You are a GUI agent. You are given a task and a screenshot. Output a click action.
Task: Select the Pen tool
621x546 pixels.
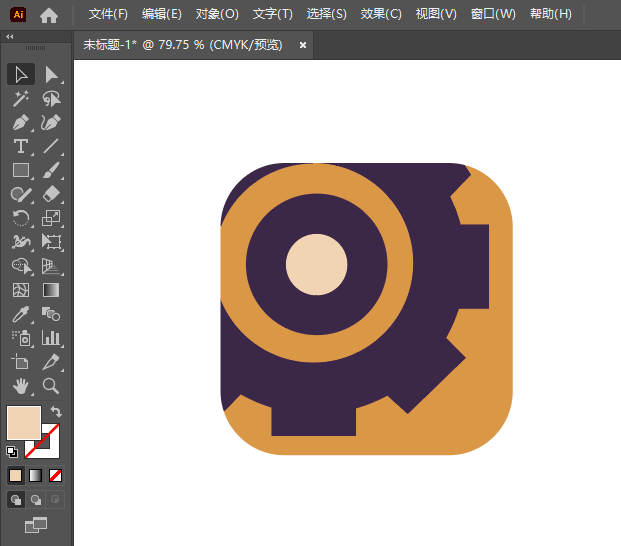coord(21,122)
